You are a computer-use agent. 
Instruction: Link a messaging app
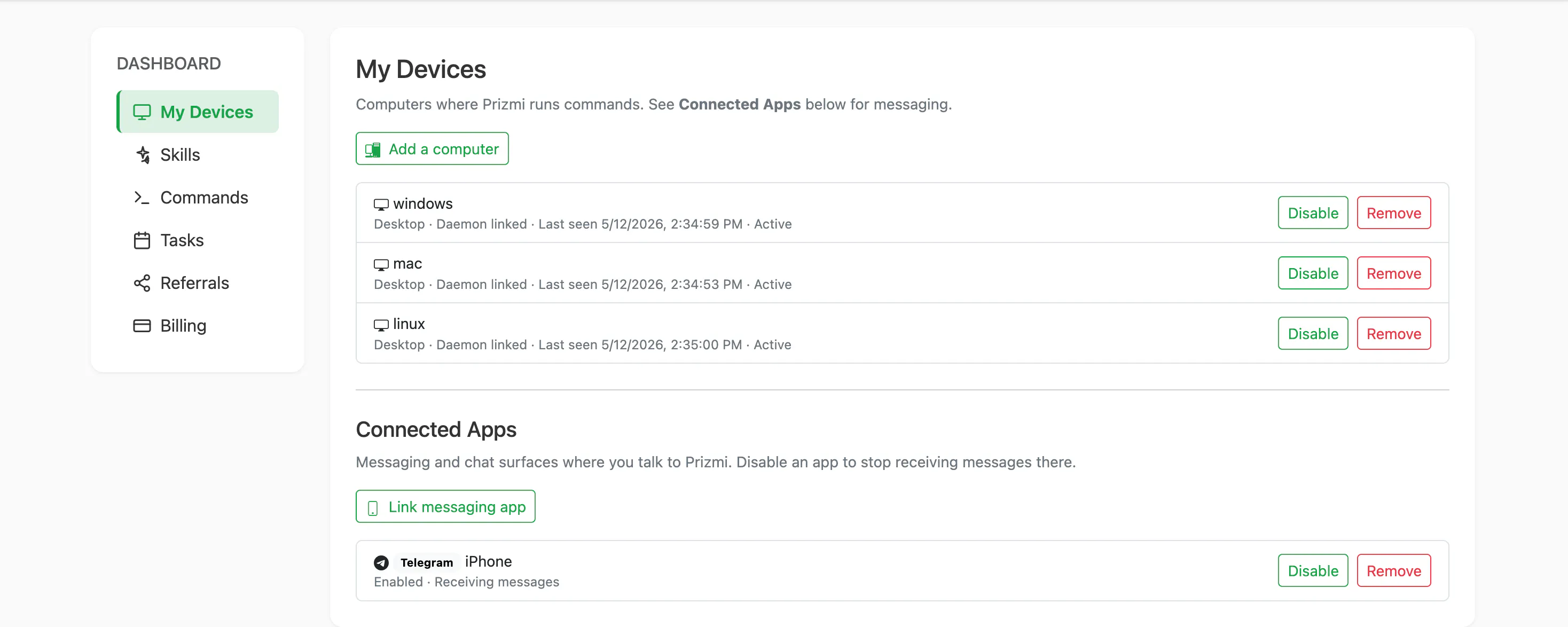coord(445,506)
